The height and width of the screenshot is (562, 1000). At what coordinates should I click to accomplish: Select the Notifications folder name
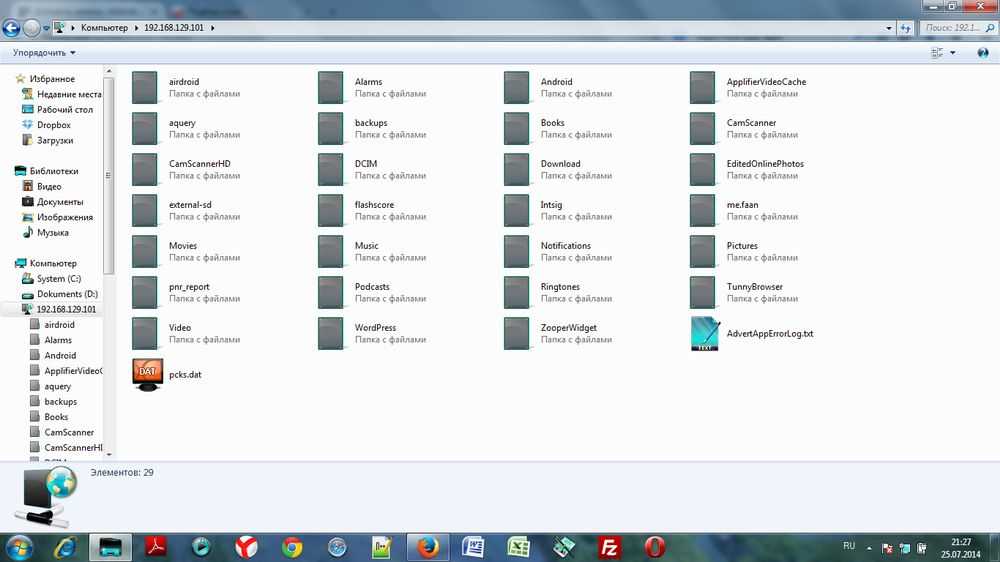pos(566,246)
